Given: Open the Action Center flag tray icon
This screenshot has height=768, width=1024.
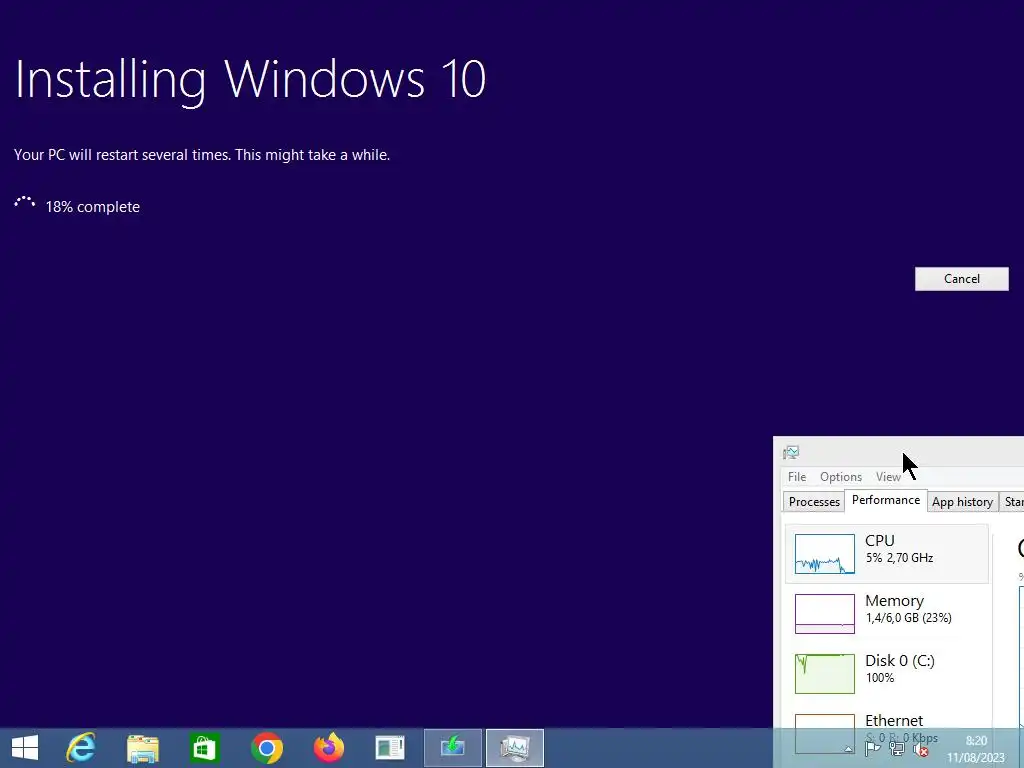Looking at the screenshot, I should coord(872,750).
